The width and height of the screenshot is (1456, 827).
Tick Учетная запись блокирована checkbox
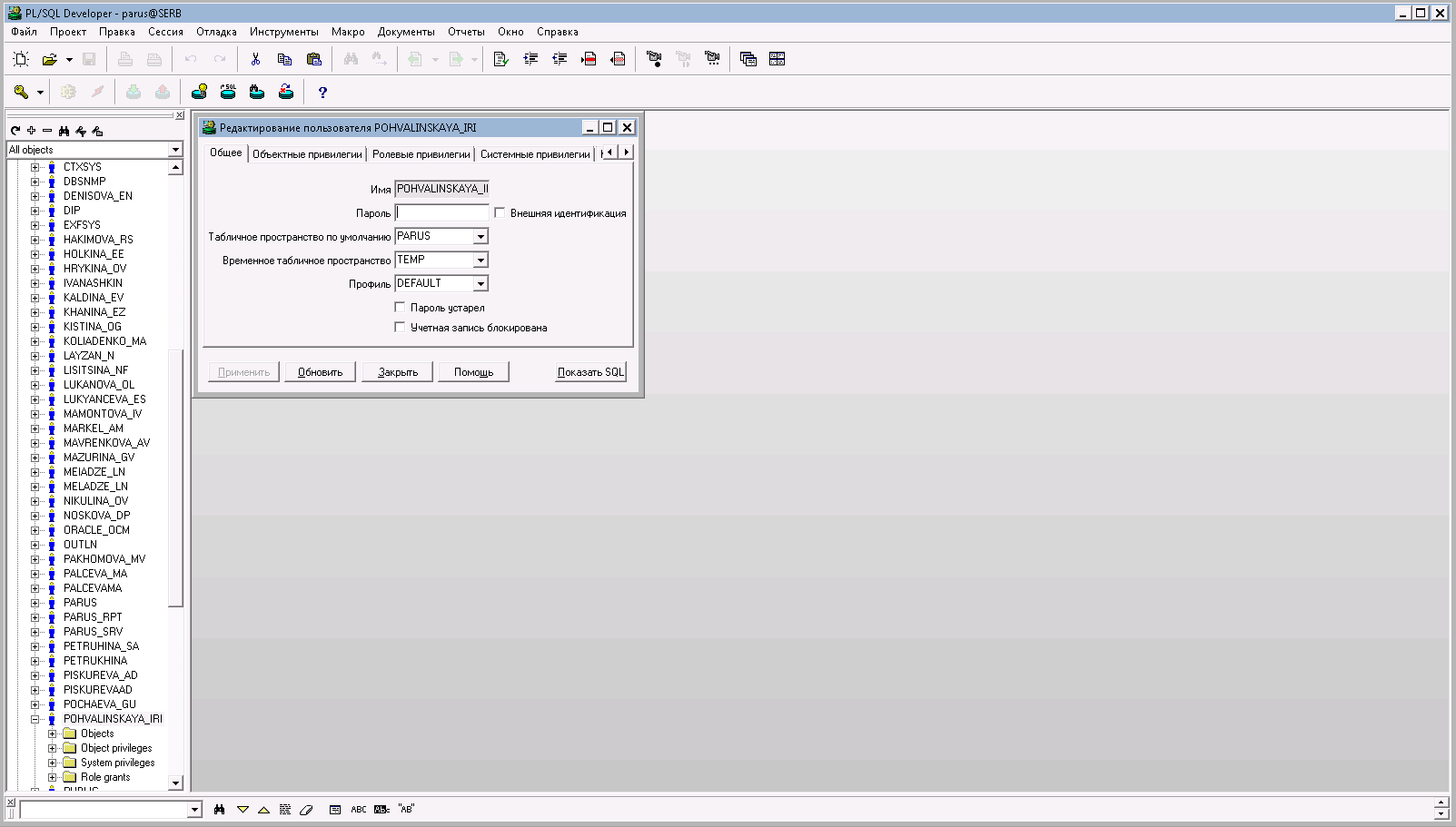(400, 327)
